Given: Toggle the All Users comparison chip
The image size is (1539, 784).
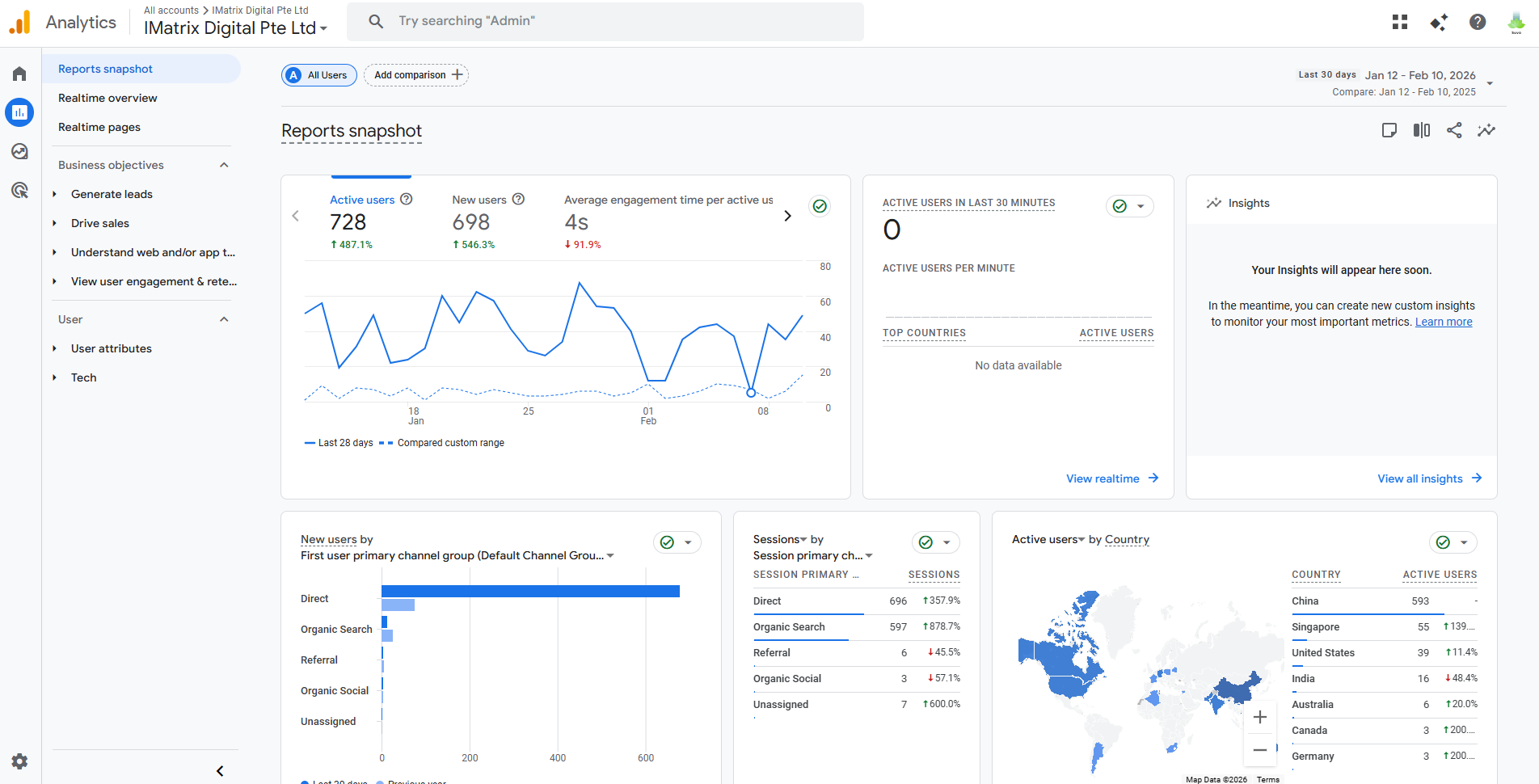Looking at the screenshot, I should [x=319, y=75].
